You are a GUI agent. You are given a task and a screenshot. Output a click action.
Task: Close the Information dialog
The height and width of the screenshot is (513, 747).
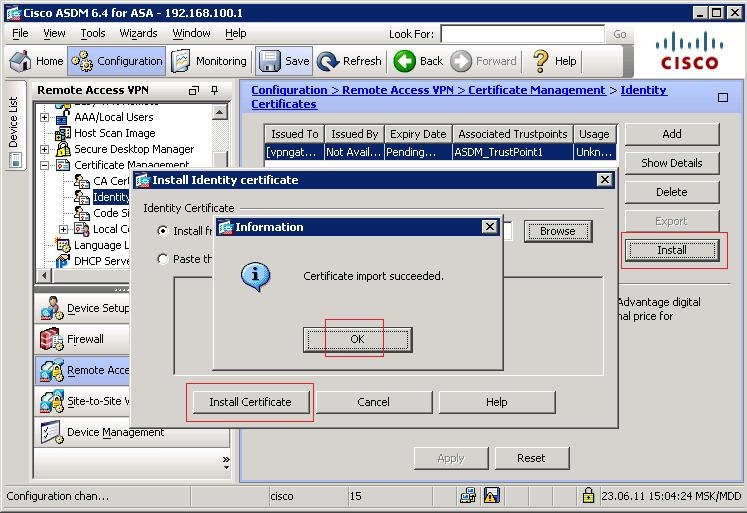pos(489,227)
